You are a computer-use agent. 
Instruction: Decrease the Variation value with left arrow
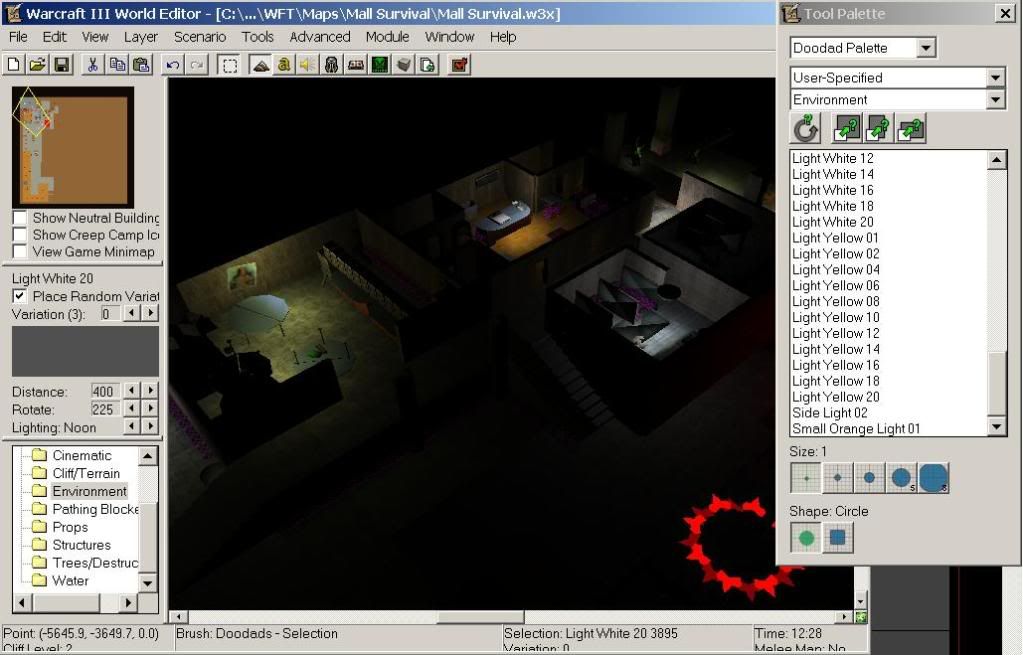pos(132,313)
